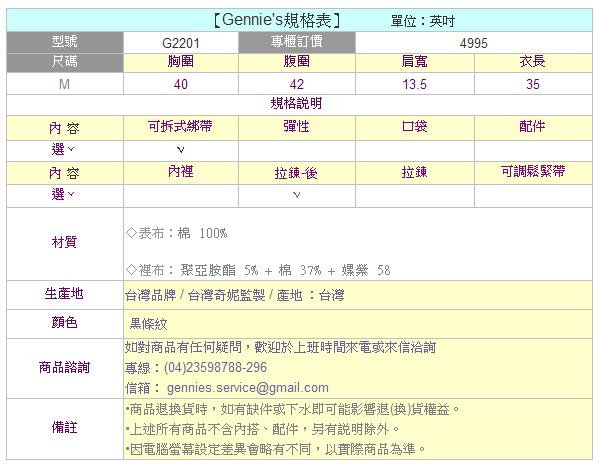Select garment length 35
Image resolution: width=600 pixels, height=468 pixels.
coord(533,84)
